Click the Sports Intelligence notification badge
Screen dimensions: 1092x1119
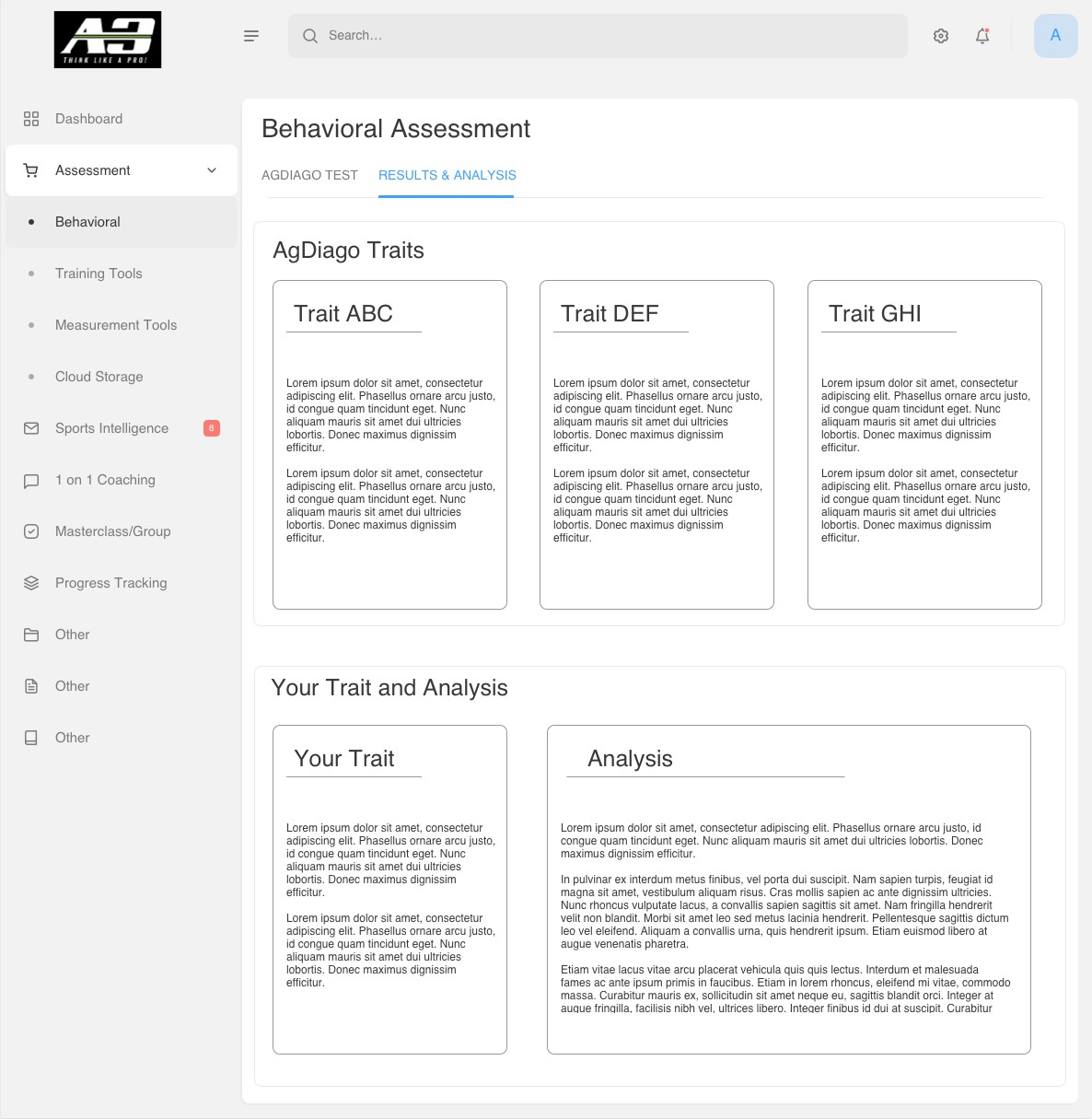click(212, 428)
